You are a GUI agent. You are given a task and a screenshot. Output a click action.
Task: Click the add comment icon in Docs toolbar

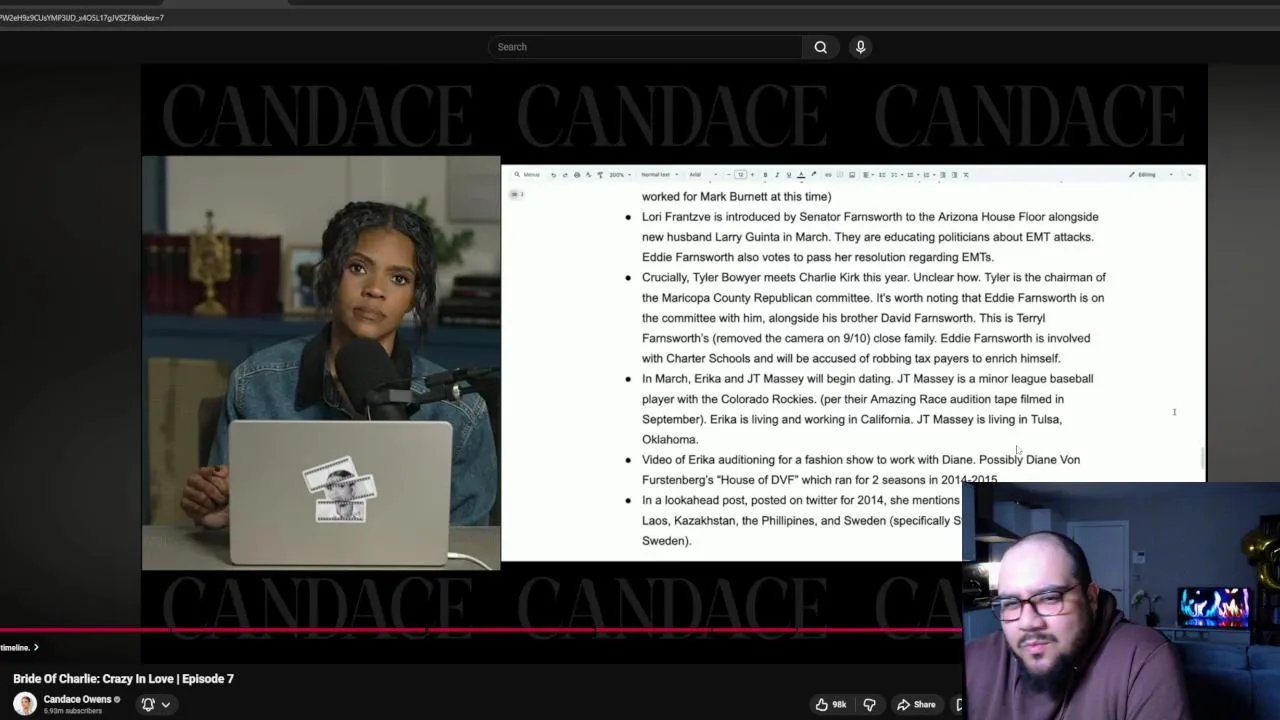click(x=840, y=175)
